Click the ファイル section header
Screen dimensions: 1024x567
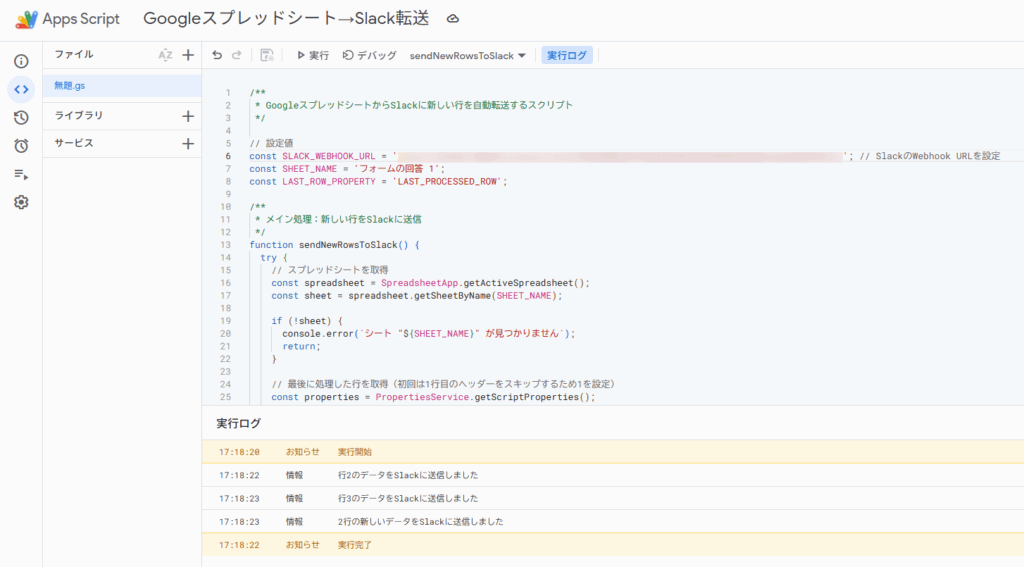pyautogui.click(x=74, y=54)
